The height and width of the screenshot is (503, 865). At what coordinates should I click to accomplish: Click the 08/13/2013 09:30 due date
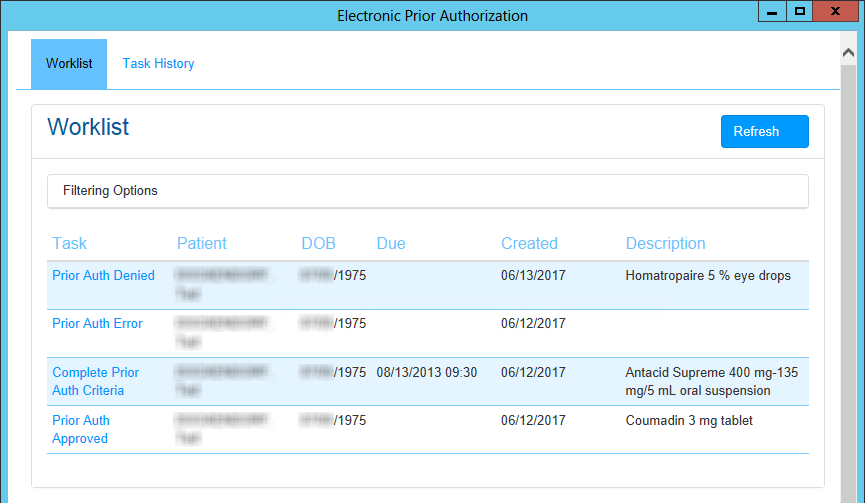tap(426, 372)
